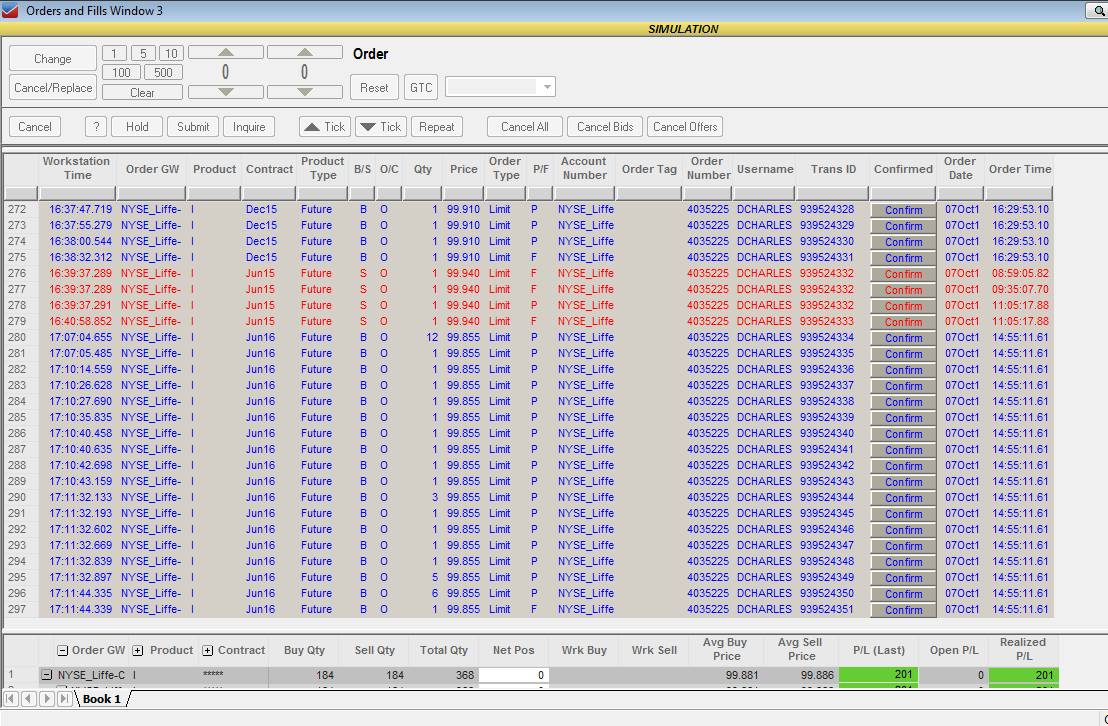Image resolution: width=1108 pixels, height=726 pixels.
Task: Set quantity preset 10
Action: 171,54
